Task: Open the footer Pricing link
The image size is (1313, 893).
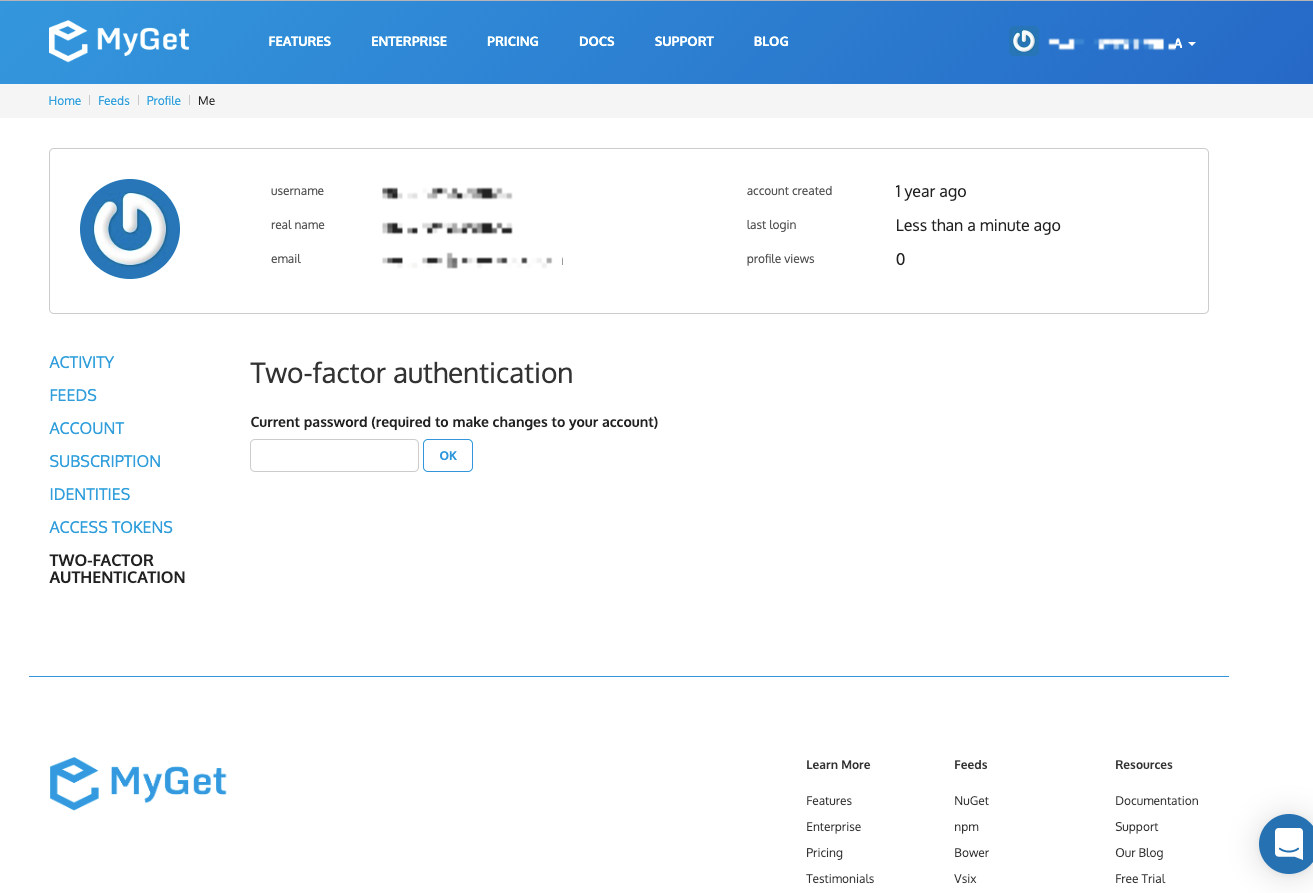Action: coord(825,853)
